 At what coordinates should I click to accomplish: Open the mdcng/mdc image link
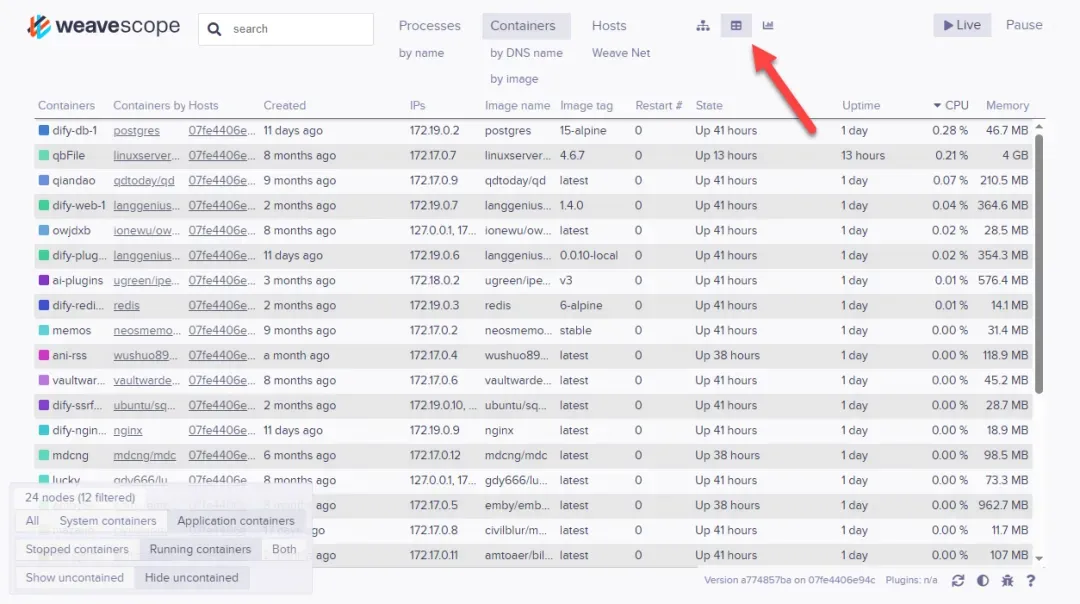coord(145,455)
